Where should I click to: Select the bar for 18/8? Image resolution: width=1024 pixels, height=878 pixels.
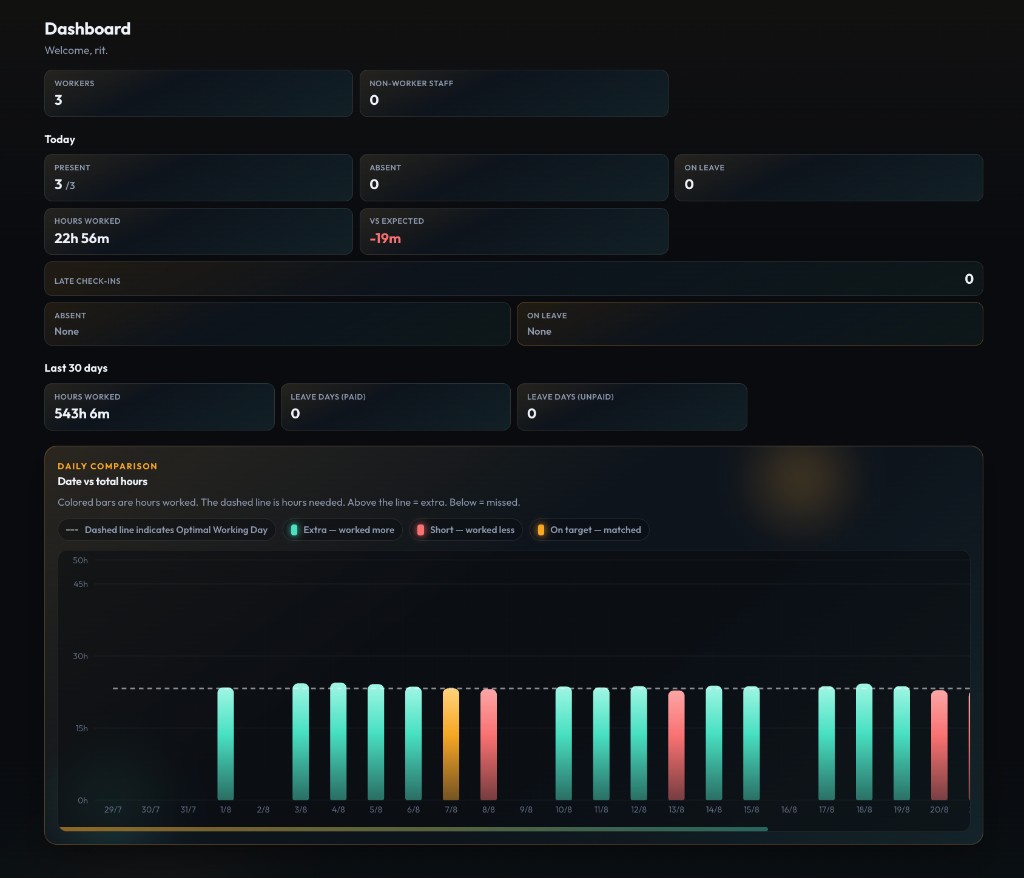[x=864, y=742]
